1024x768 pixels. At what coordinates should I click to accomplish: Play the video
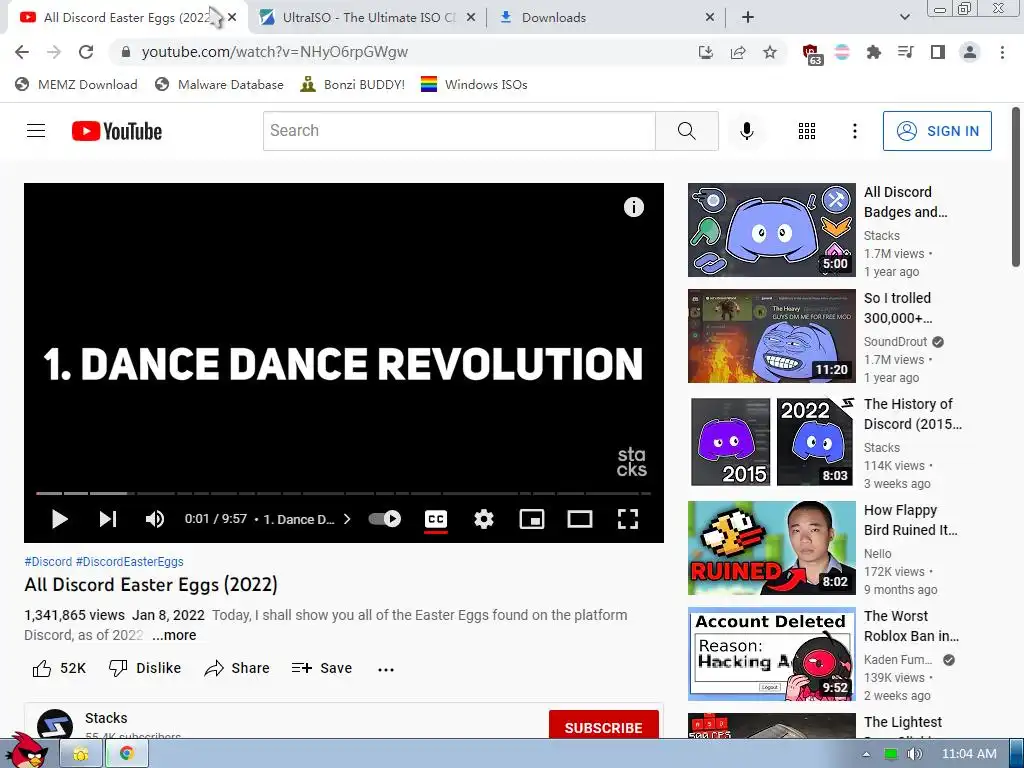coord(59,519)
